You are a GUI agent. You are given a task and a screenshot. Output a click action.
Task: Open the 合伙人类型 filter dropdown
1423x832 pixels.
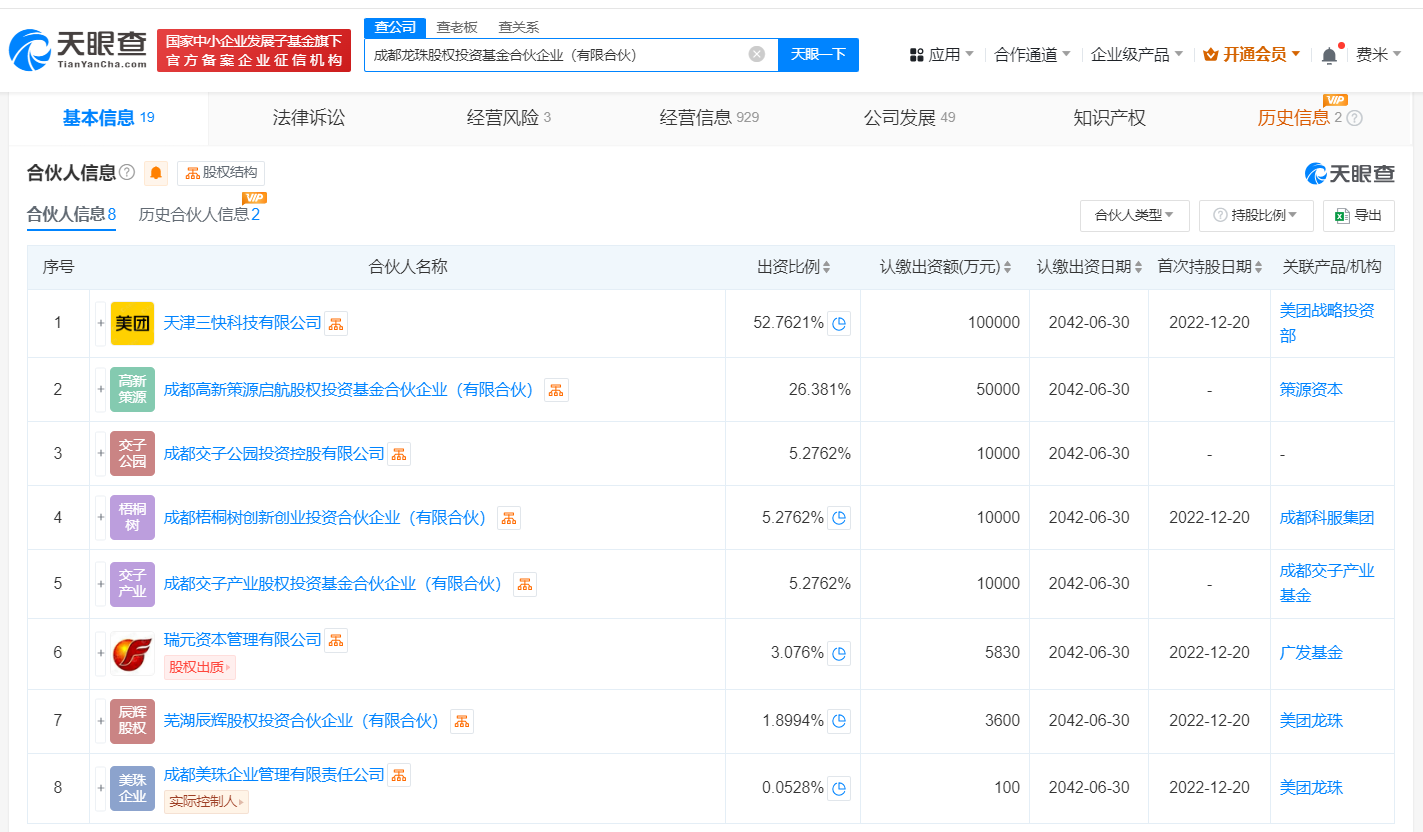(1134, 215)
